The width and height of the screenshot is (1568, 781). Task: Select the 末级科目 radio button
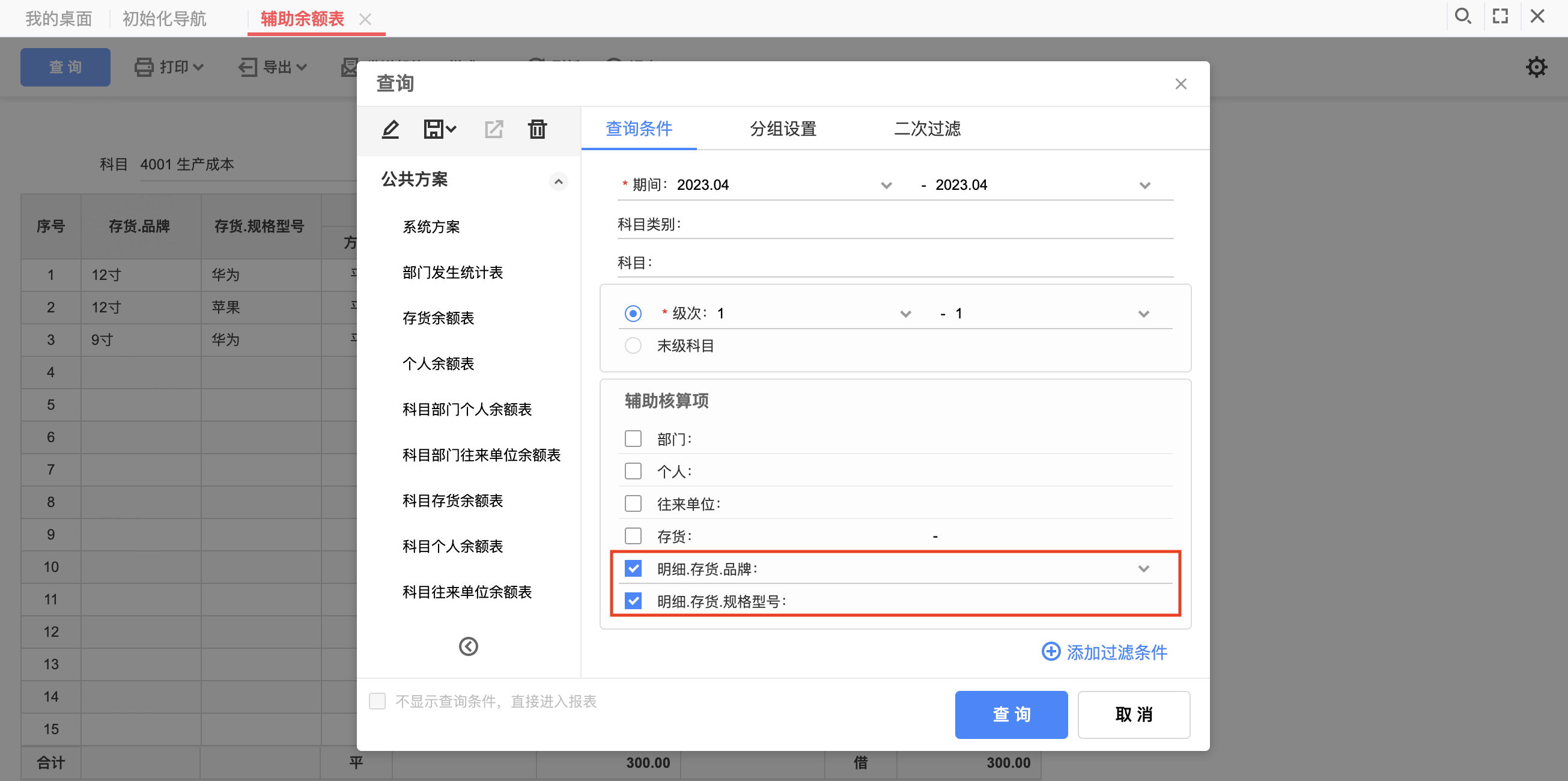tap(633, 346)
